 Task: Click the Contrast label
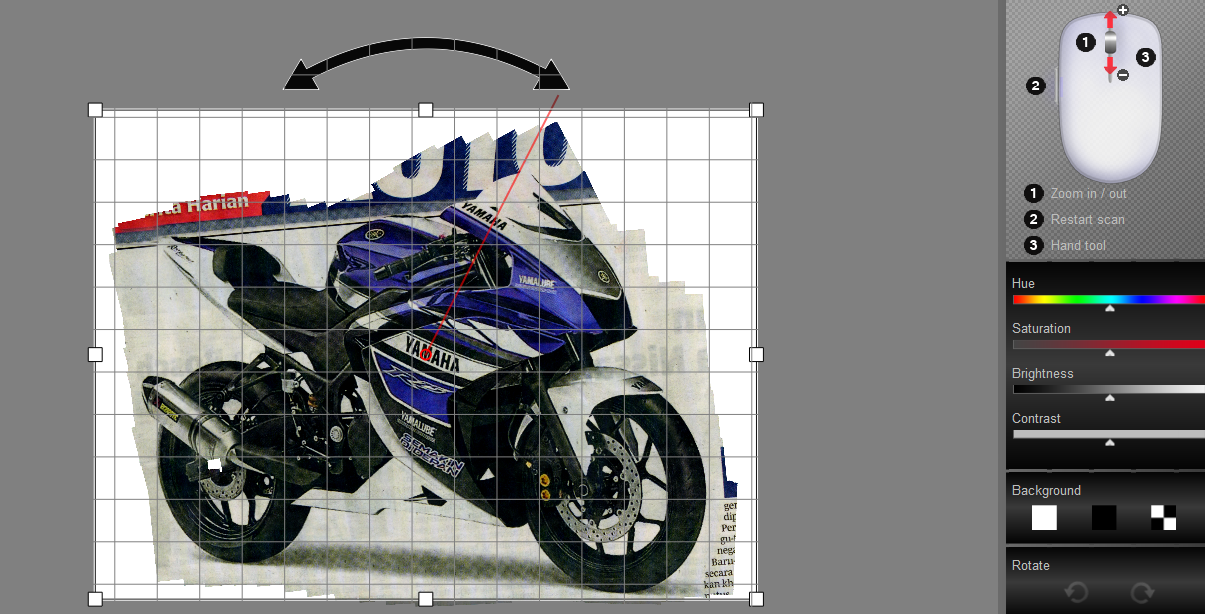pyautogui.click(x=1036, y=418)
